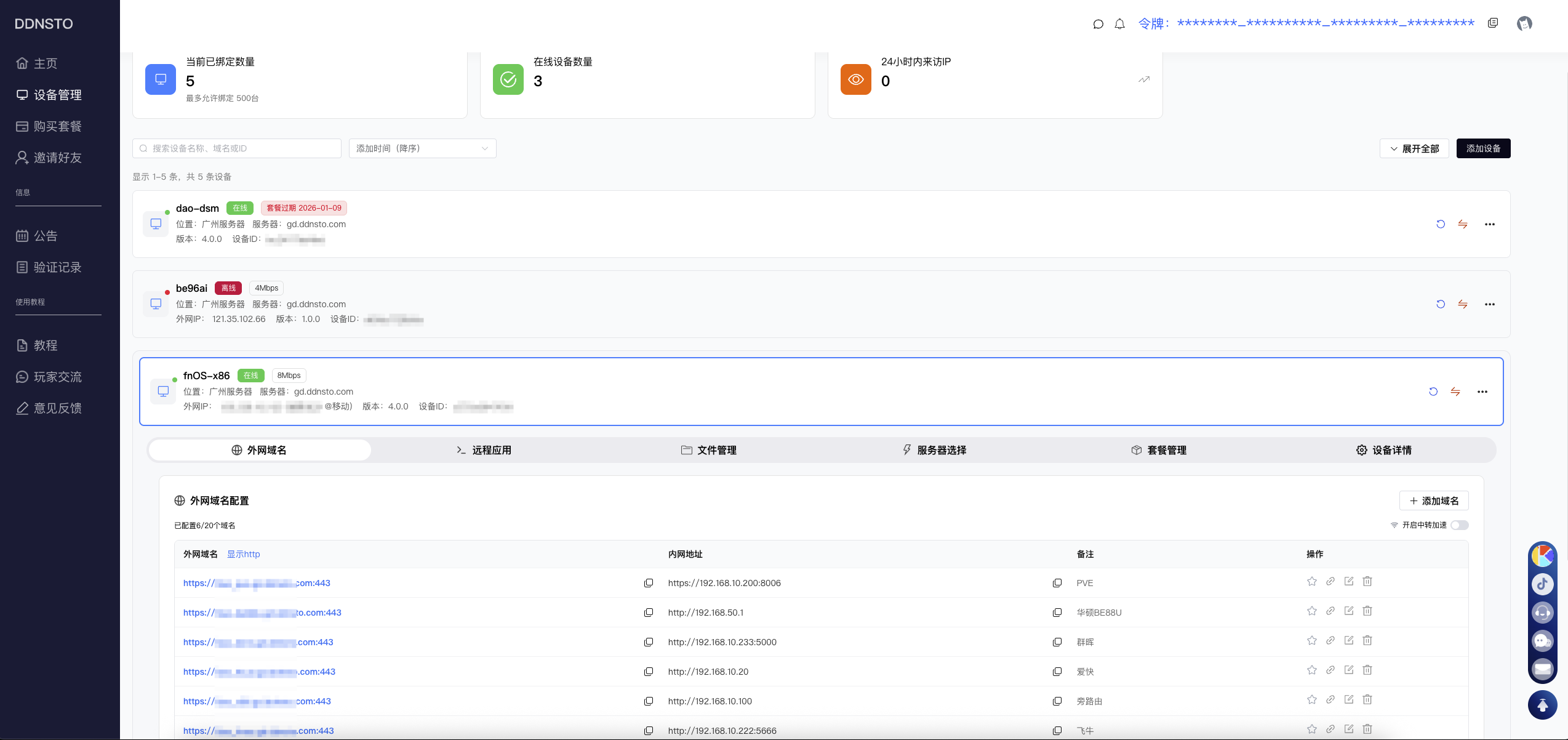The width and height of the screenshot is (1568, 740).
Task: Click the 套餐过期 2026-01-09 badge
Action: 304,208
